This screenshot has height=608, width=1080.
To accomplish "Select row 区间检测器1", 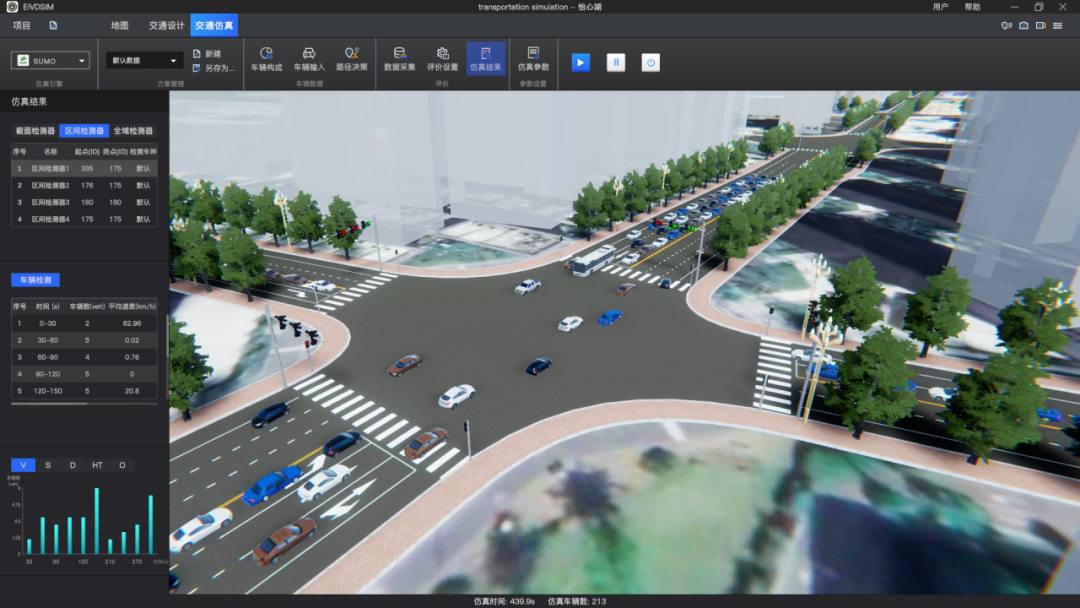I will (84, 168).
